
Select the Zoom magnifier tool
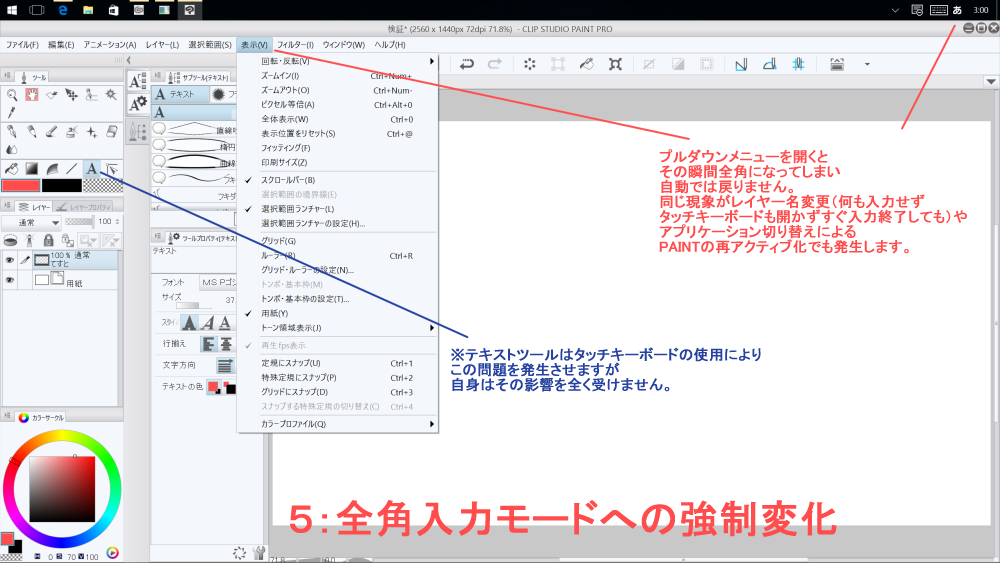point(11,95)
